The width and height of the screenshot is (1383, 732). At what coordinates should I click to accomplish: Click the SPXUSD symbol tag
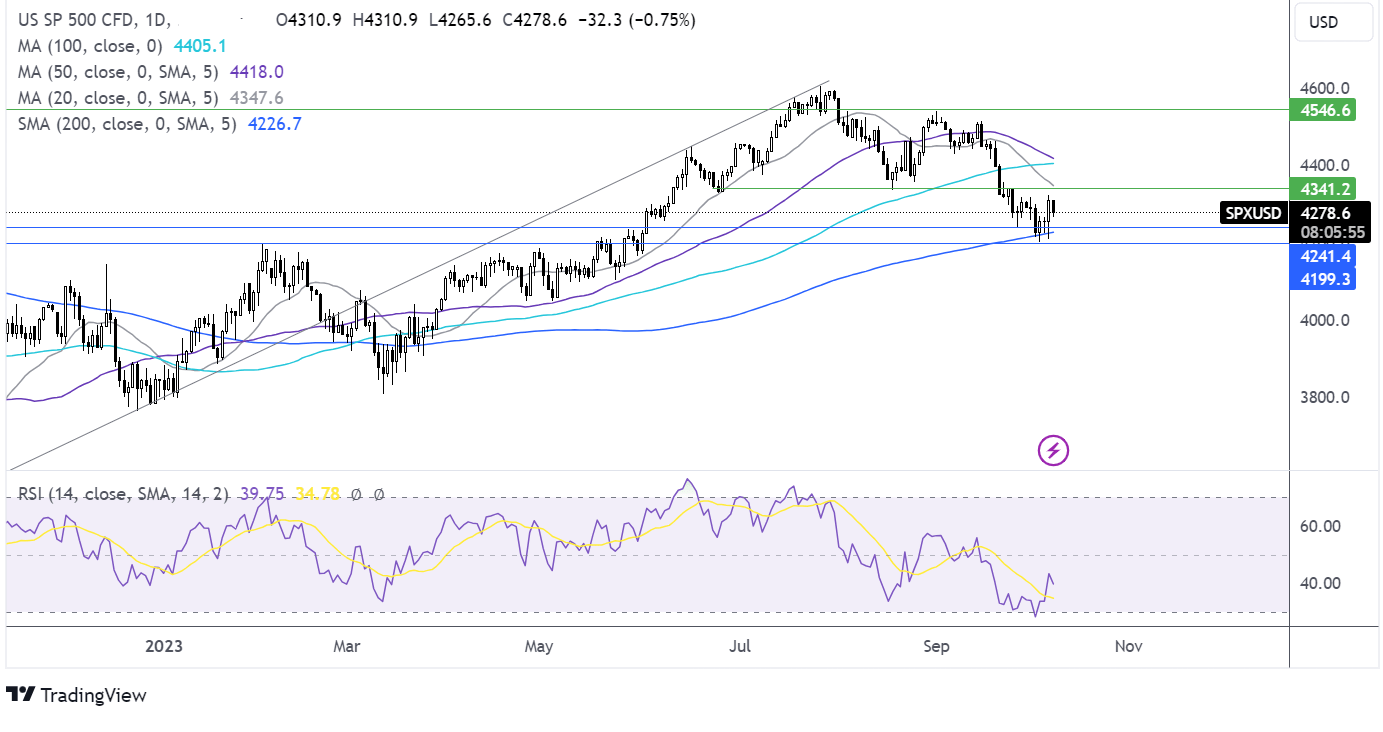tap(1252, 213)
